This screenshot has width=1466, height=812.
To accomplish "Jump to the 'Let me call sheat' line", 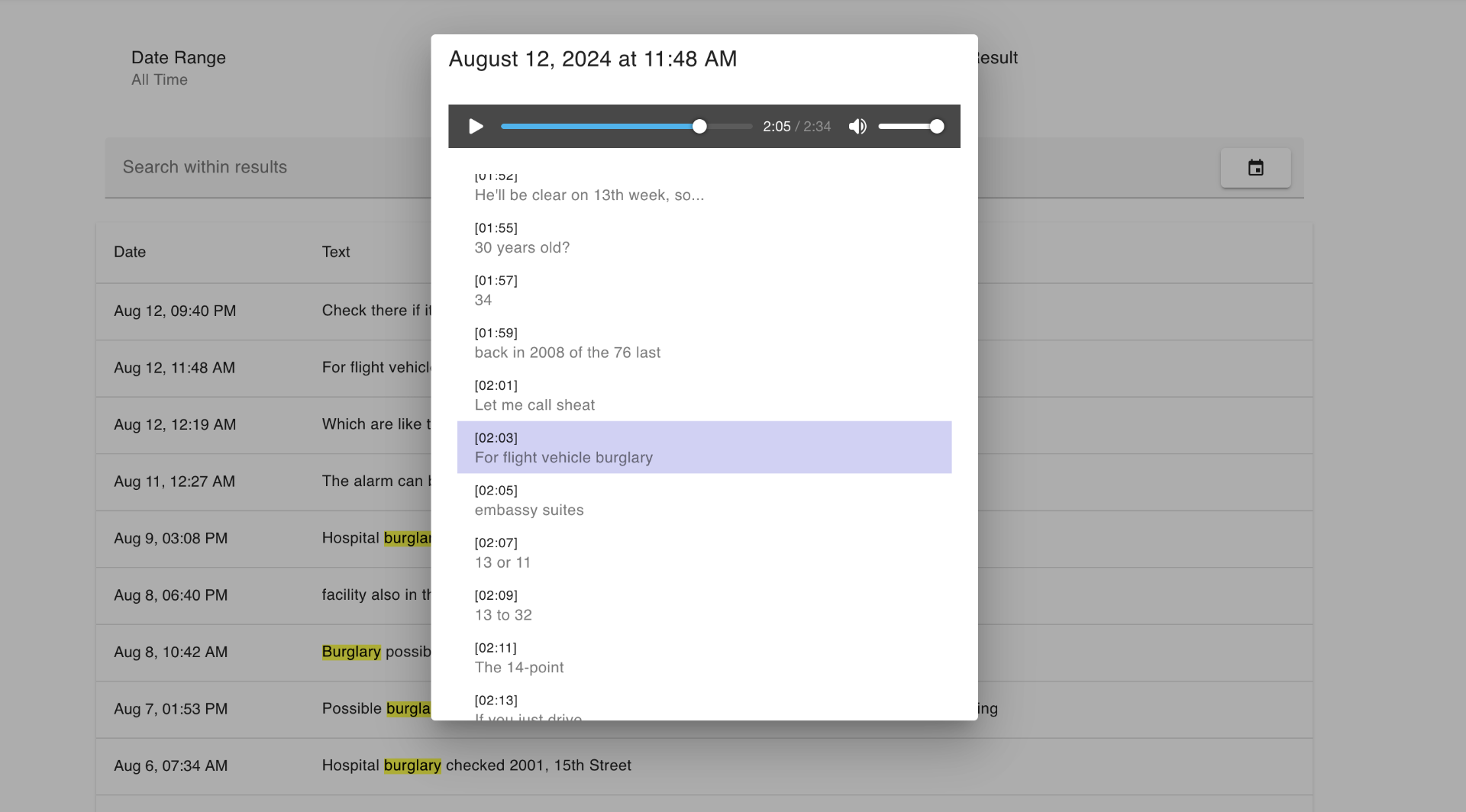I will (534, 404).
